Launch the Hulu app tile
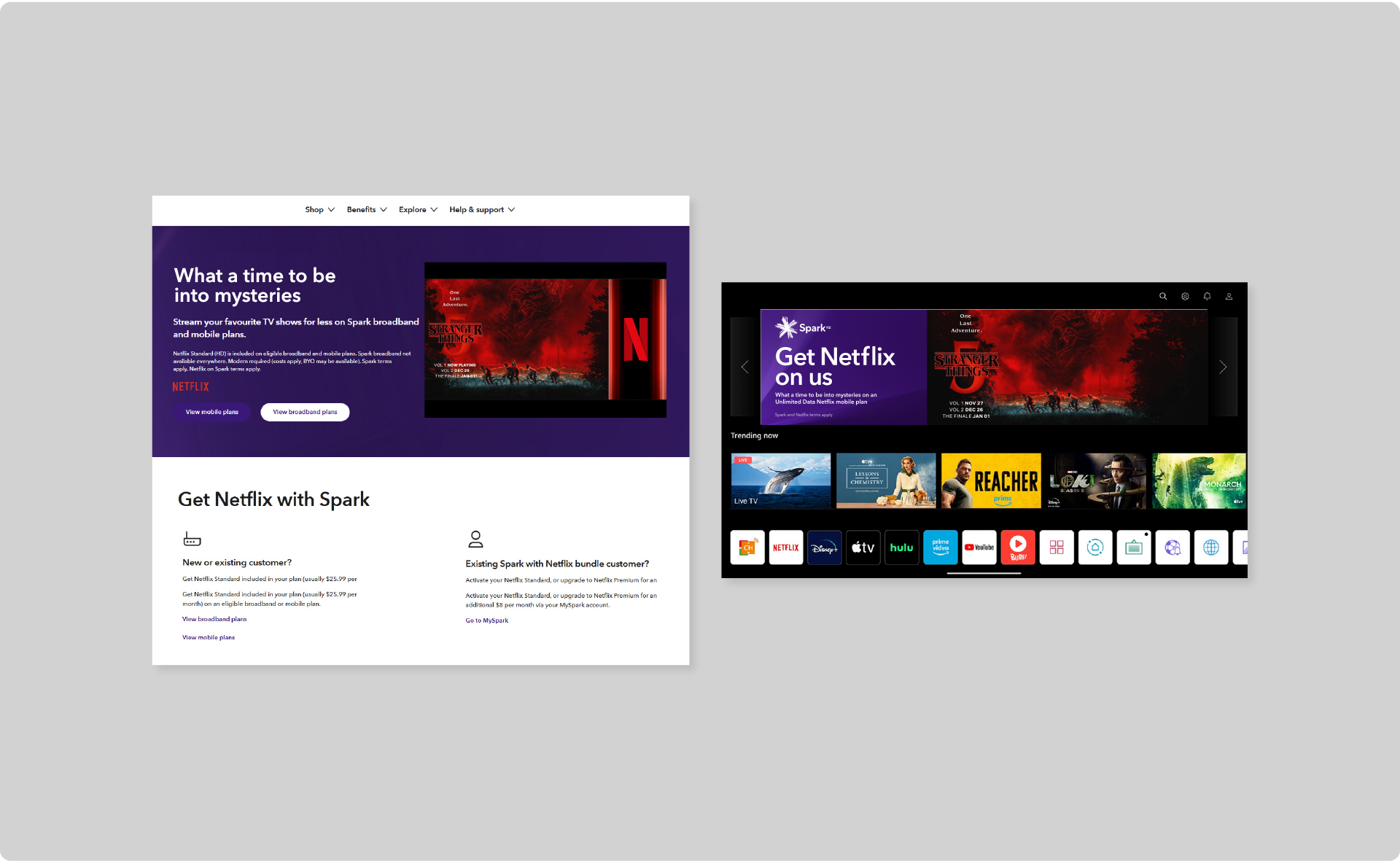The height and width of the screenshot is (861, 1400). (x=902, y=548)
